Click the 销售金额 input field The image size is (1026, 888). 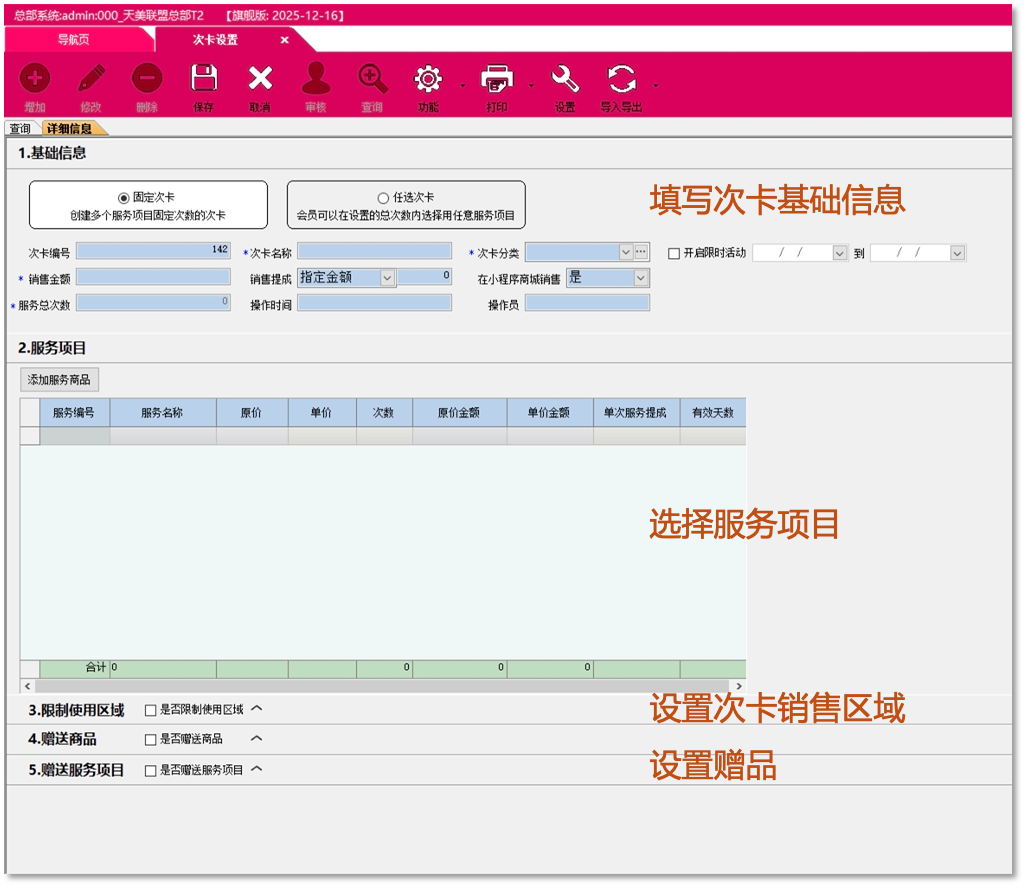pyautogui.click(x=153, y=277)
